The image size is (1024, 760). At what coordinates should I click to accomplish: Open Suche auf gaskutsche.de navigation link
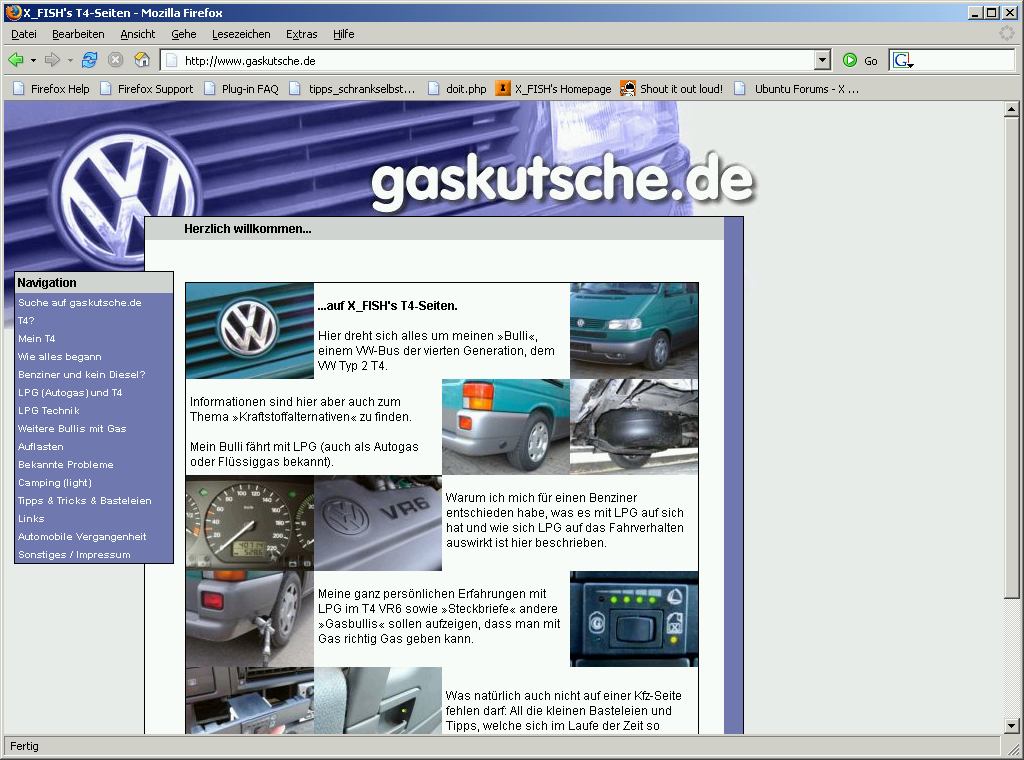80,302
